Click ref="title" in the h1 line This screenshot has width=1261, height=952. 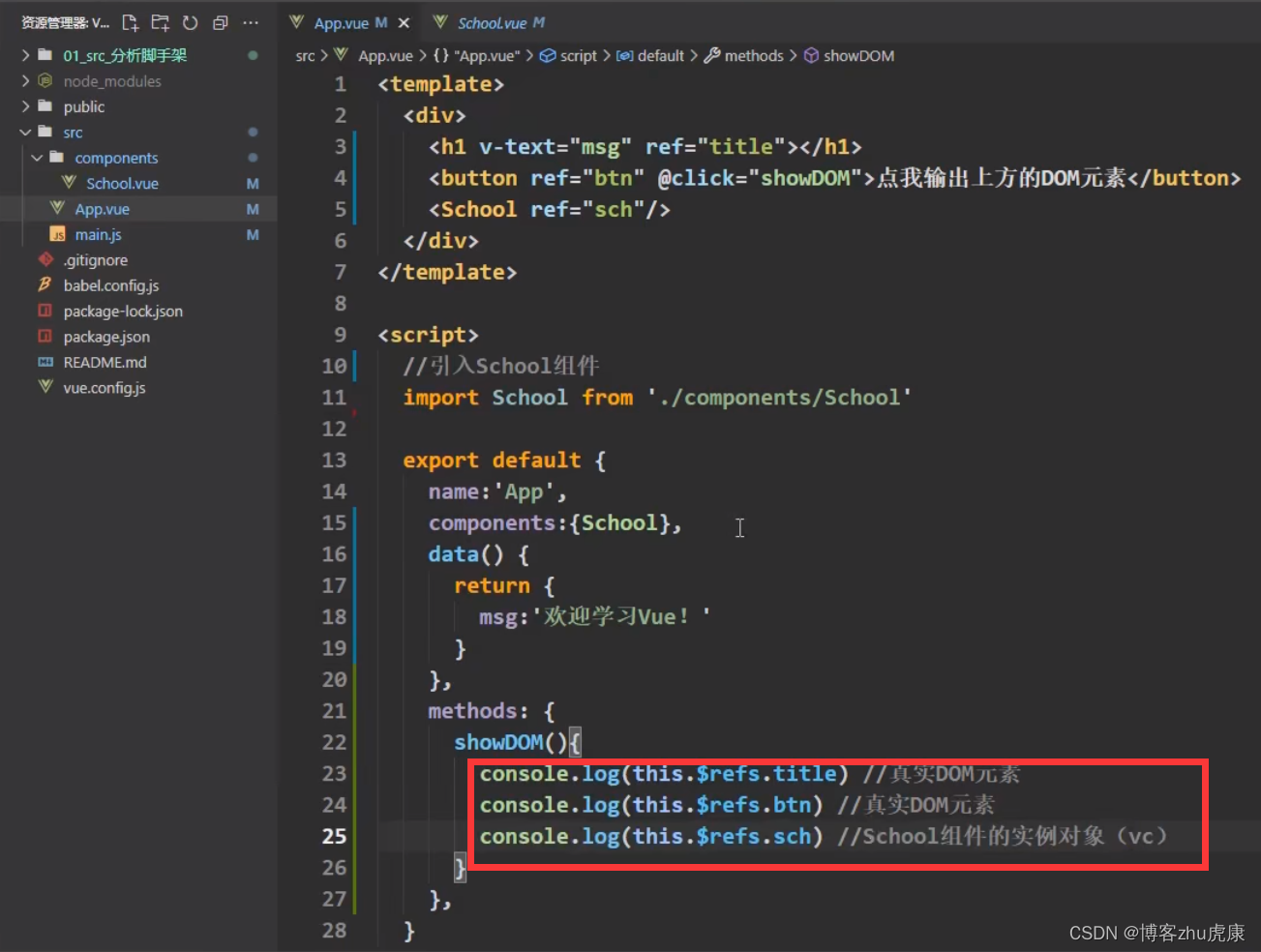click(715, 147)
